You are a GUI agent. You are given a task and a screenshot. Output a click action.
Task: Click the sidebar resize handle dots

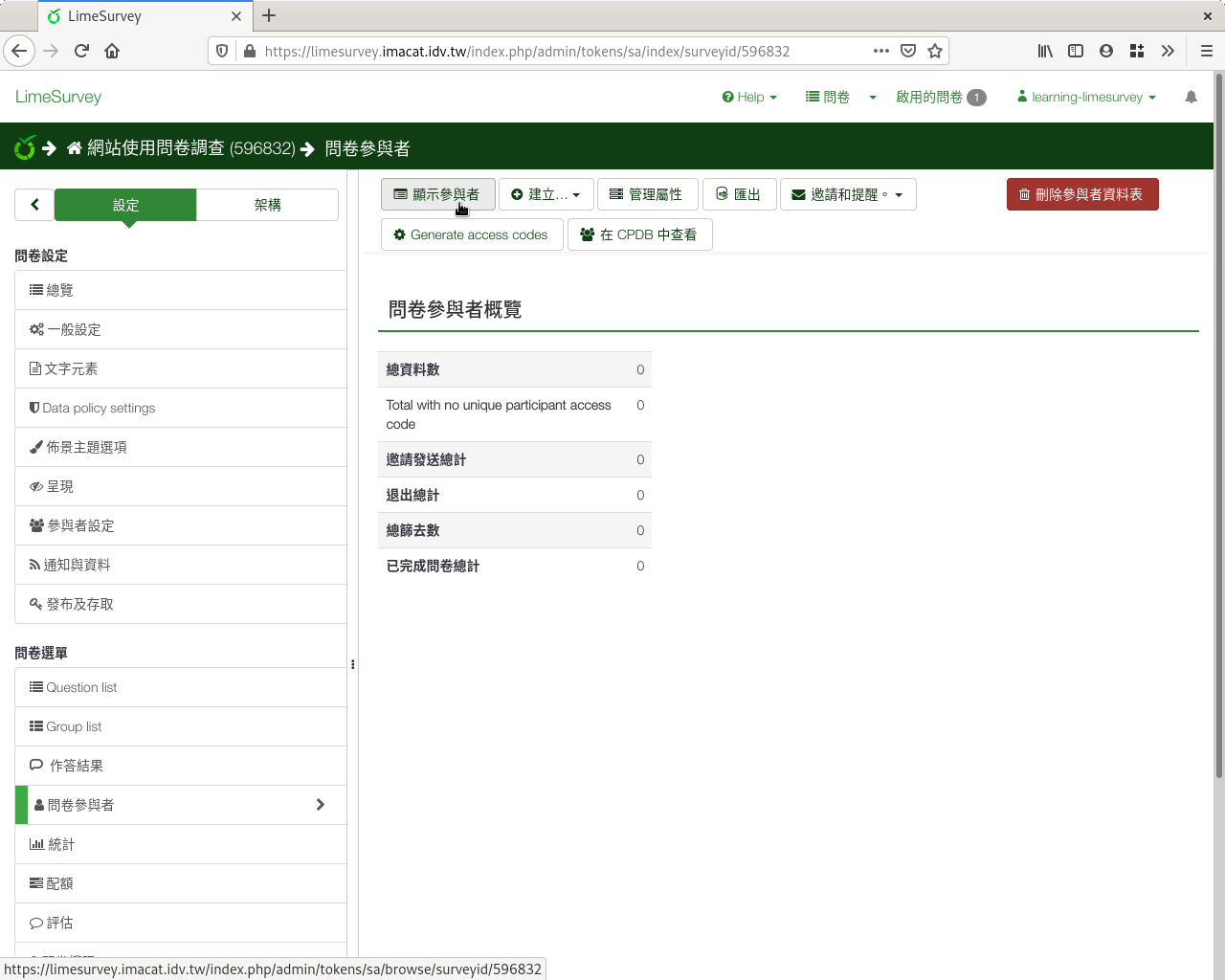pos(353,664)
